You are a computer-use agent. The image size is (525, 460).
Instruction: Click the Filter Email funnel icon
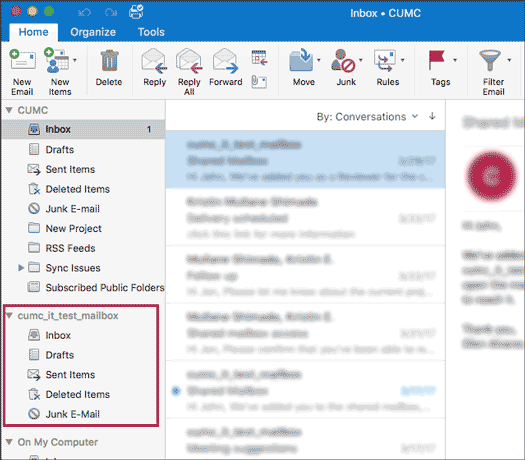[490, 60]
